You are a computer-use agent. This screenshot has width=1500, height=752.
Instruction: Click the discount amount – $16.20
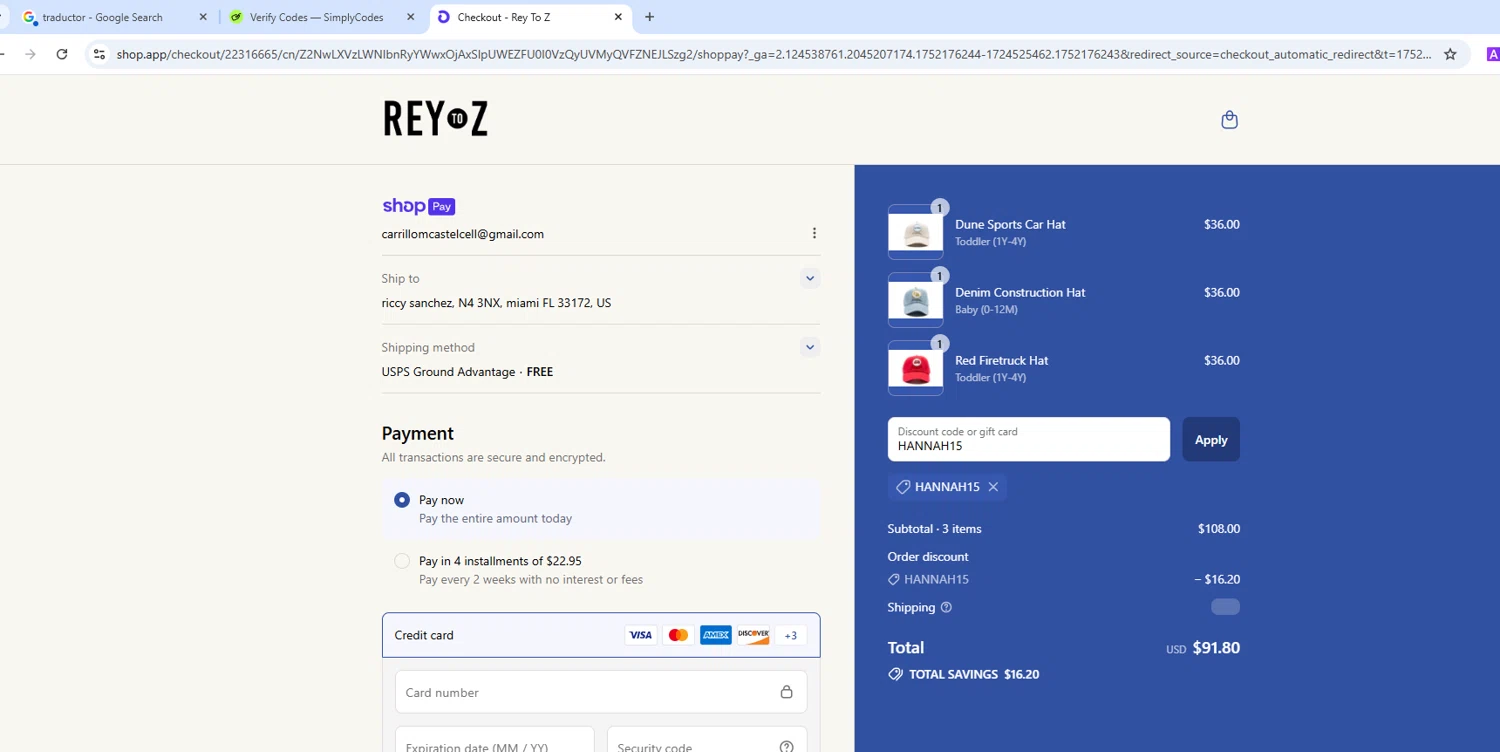click(1217, 579)
